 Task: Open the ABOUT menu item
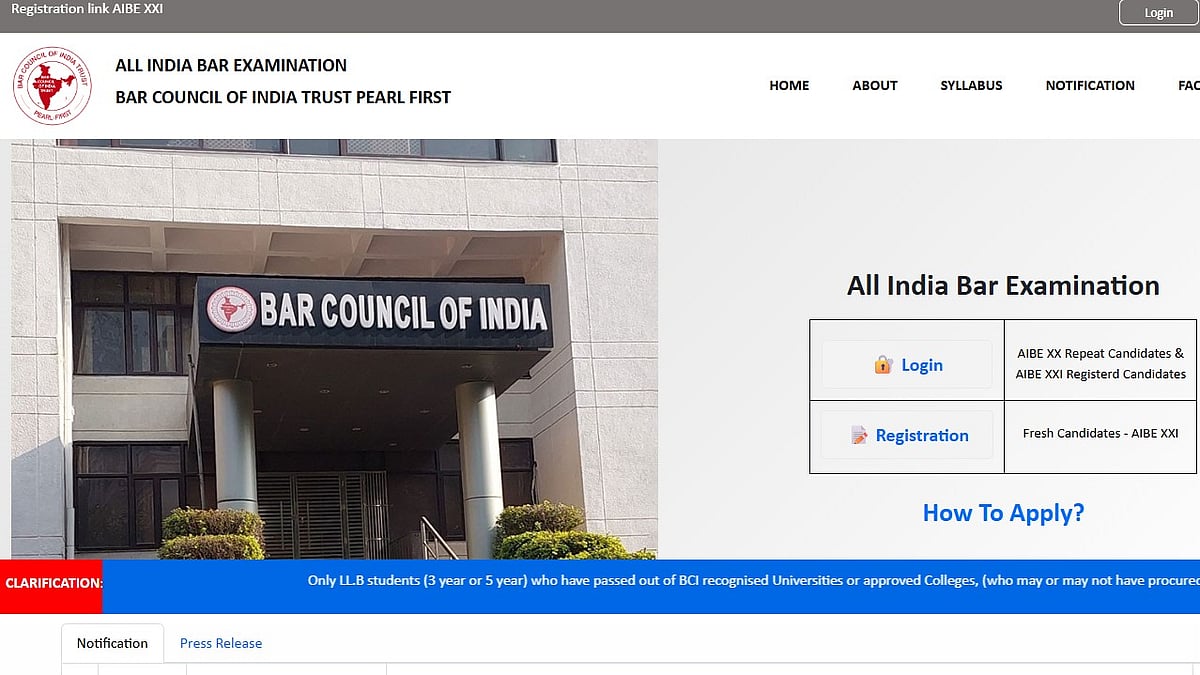pyautogui.click(x=875, y=86)
